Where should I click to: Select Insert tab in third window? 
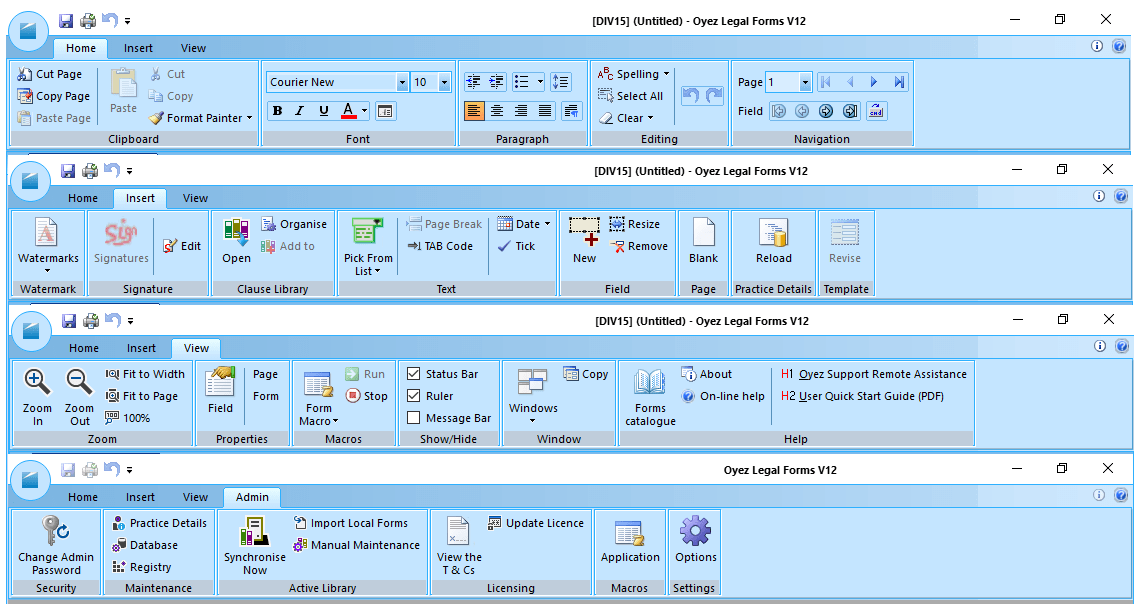tap(141, 348)
